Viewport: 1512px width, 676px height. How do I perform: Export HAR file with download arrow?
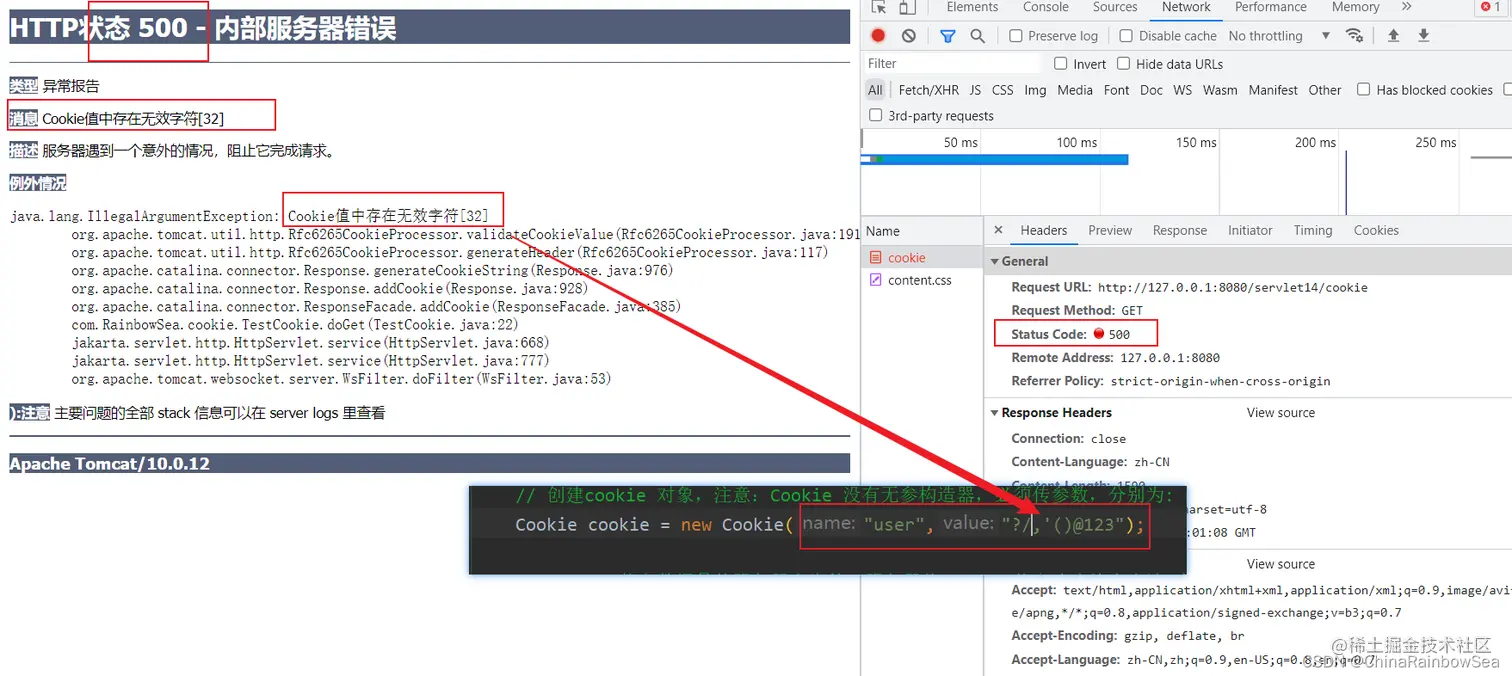pyautogui.click(x=1424, y=36)
